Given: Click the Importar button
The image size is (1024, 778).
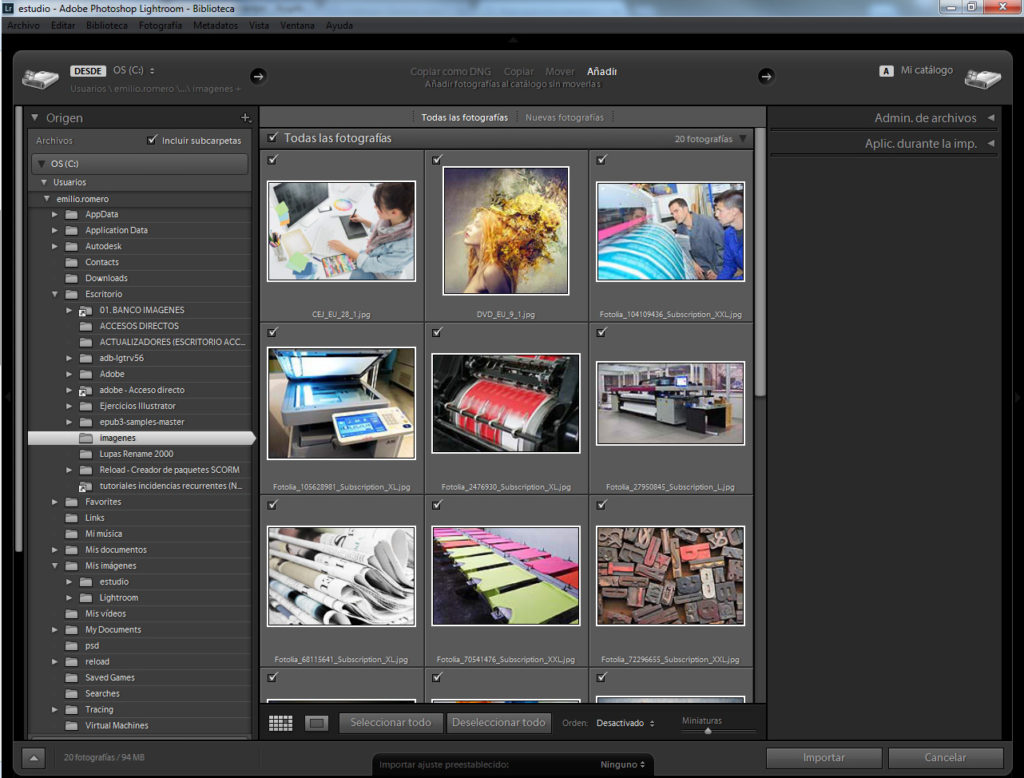Looking at the screenshot, I should click(x=824, y=758).
